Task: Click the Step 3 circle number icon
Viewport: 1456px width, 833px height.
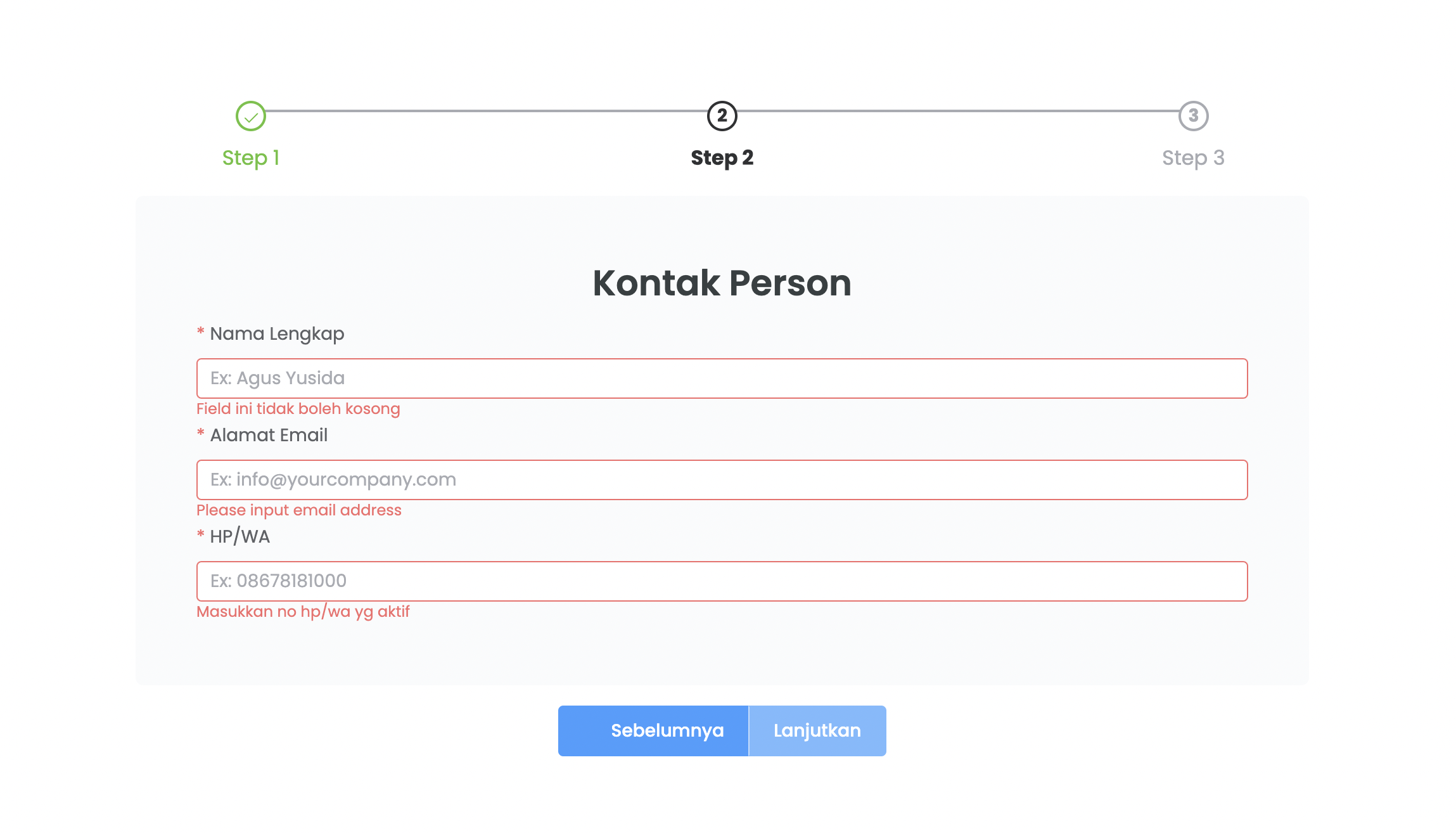Action: pyautogui.click(x=1194, y=116)
